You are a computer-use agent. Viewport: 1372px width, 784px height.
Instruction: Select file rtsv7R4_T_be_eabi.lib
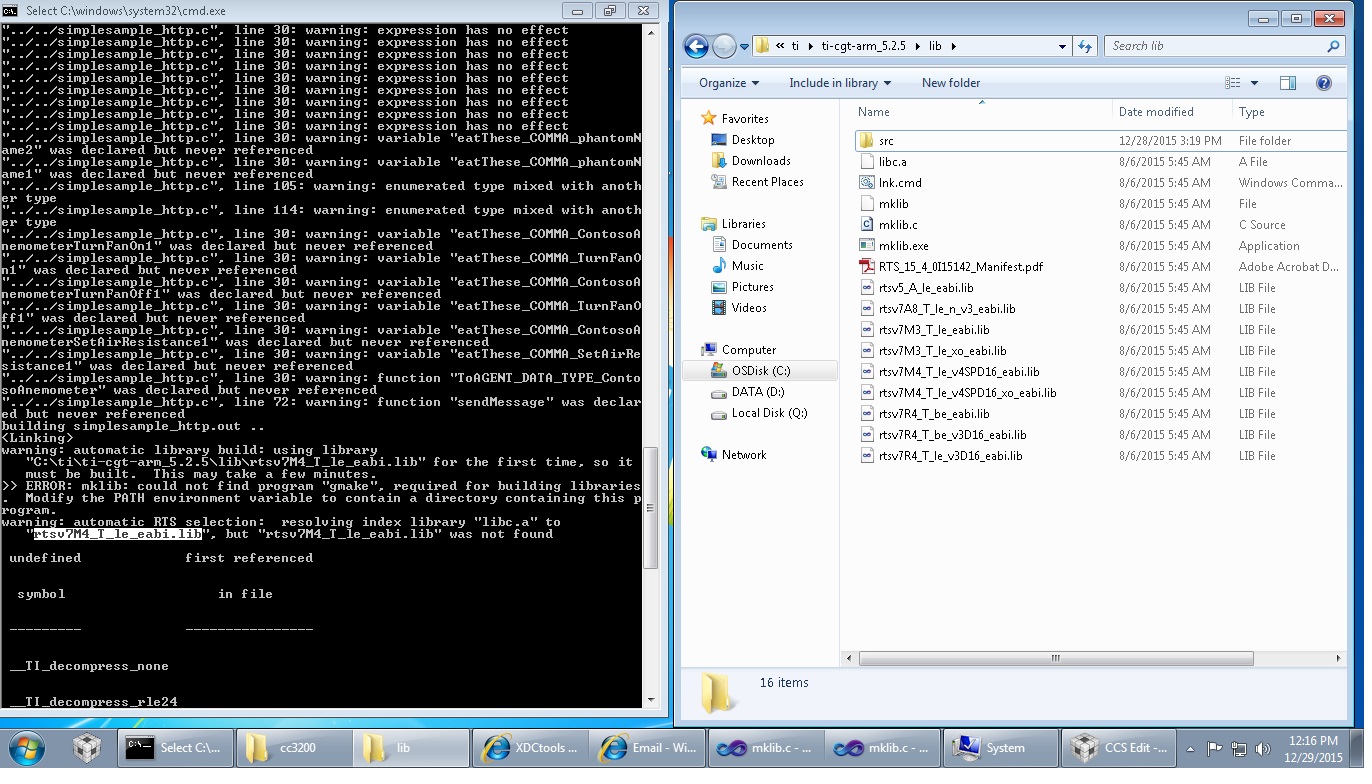click(934, 414)
